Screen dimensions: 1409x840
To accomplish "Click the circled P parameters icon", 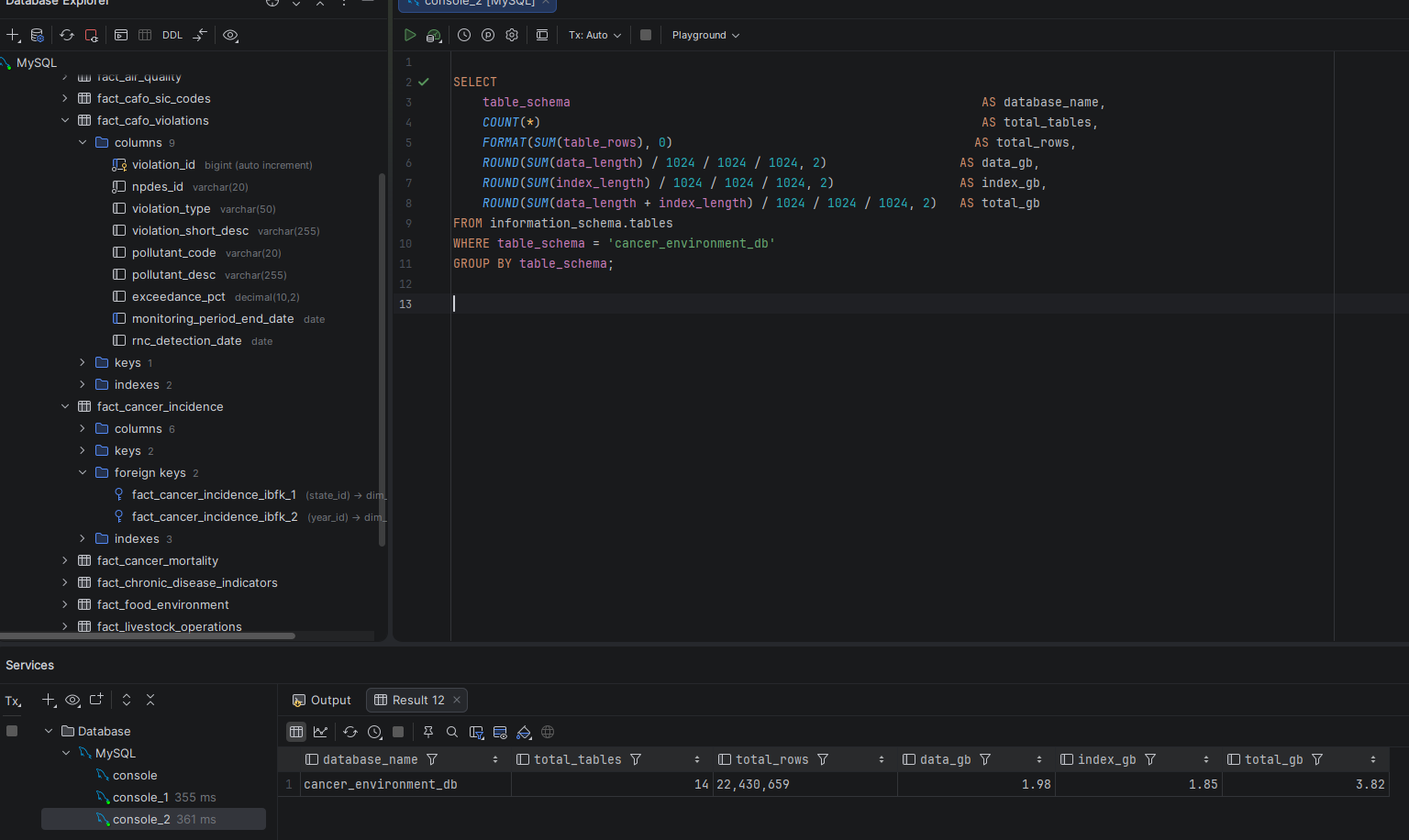I will click(x=488, y=35).
